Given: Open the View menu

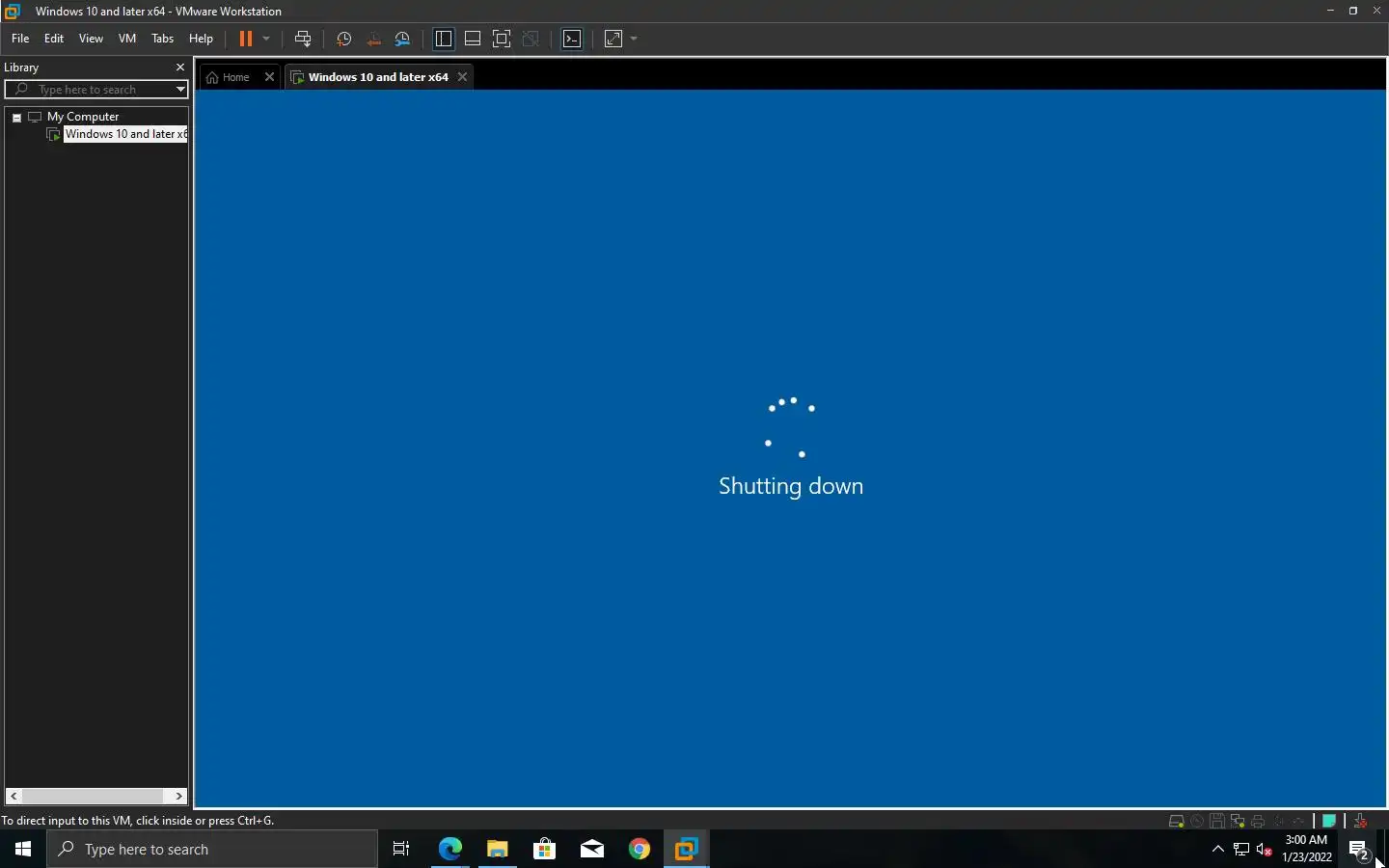Looking at the screenshot, I should [91, 39].
